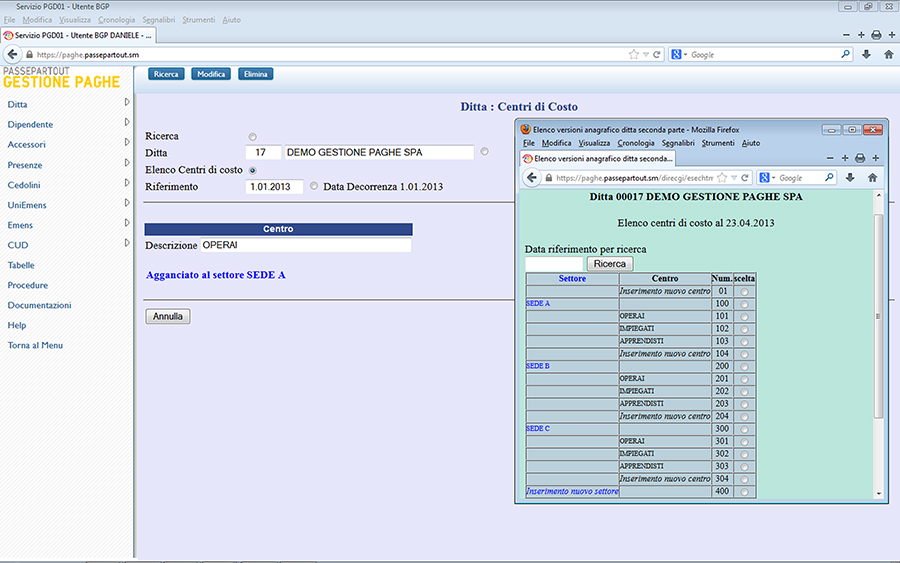
Task: Click the Descrizione field containing OPERAI
Action: point(305,245)
